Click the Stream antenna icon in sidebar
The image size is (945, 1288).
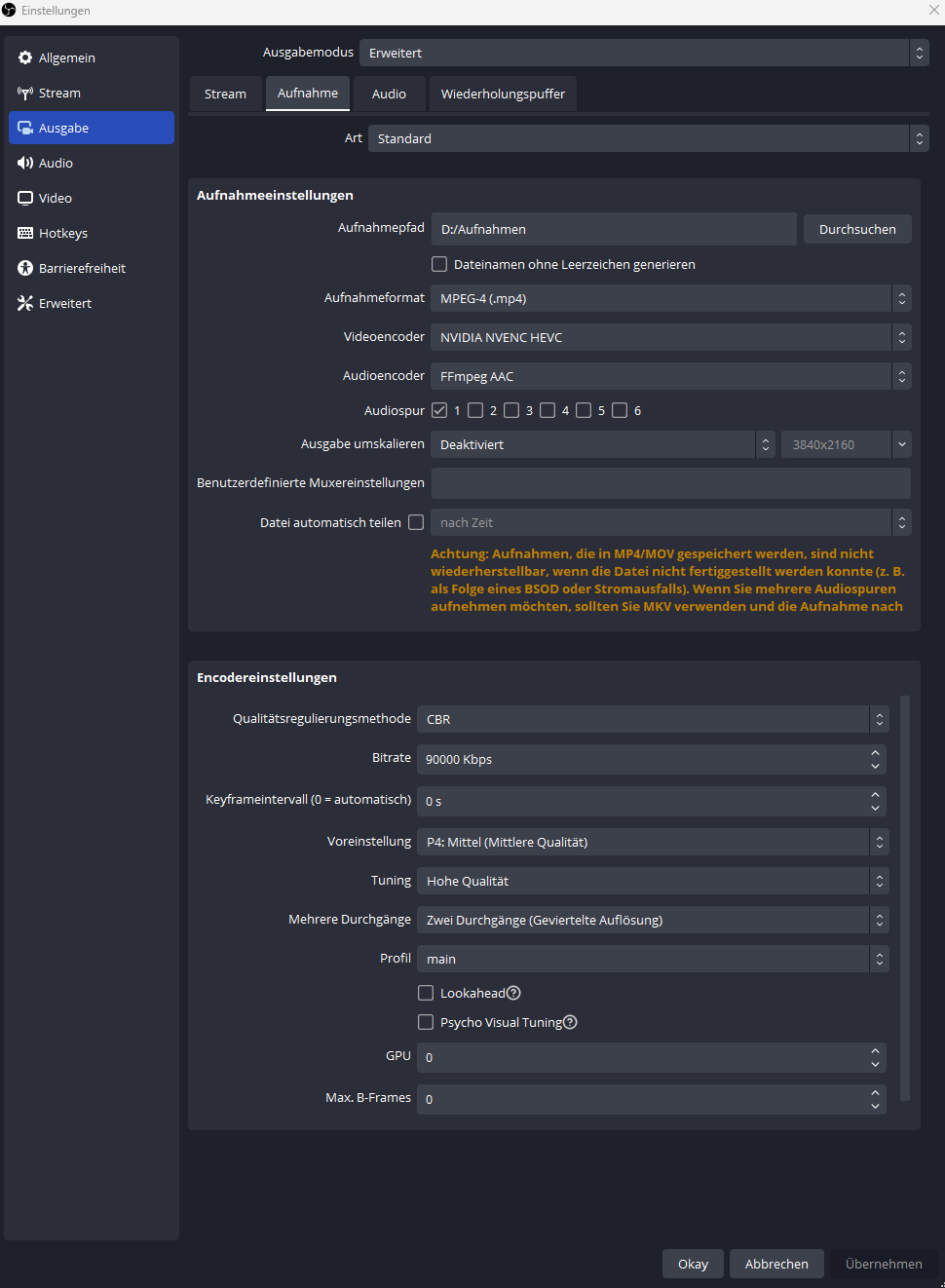click(x=25, y=94)
